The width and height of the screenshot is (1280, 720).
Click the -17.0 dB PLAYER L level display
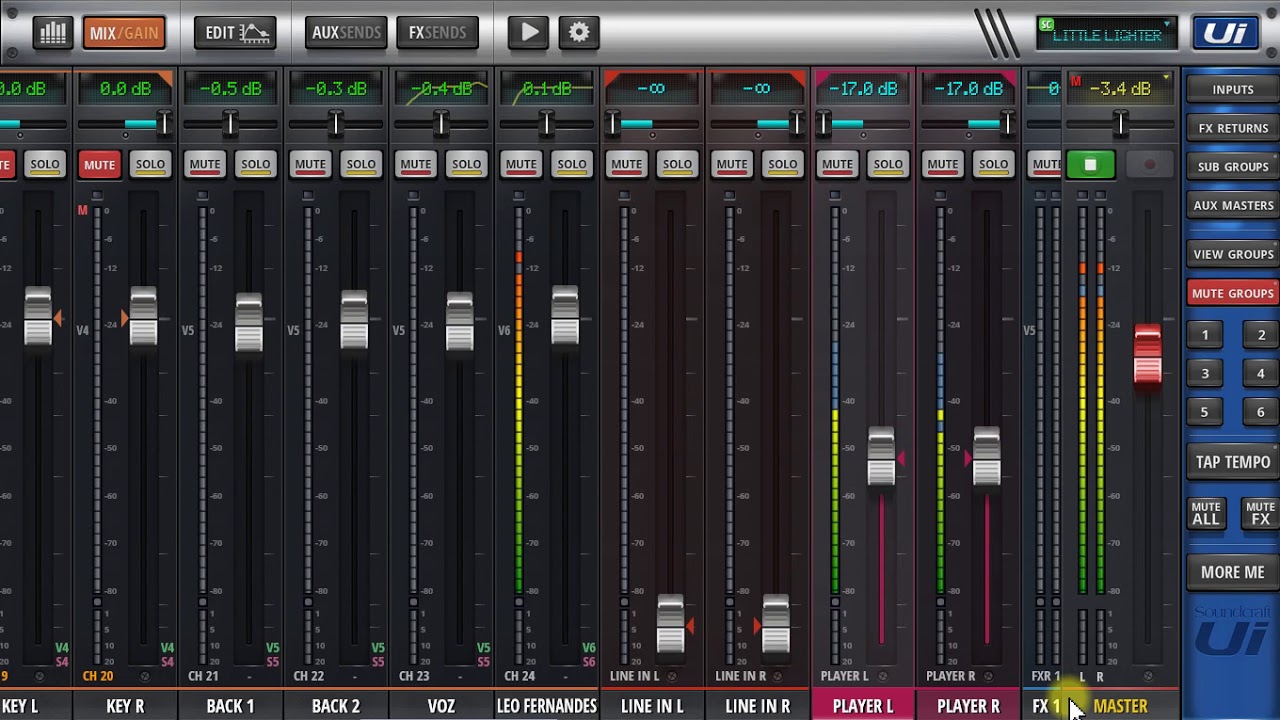click(x=863, y=89)
